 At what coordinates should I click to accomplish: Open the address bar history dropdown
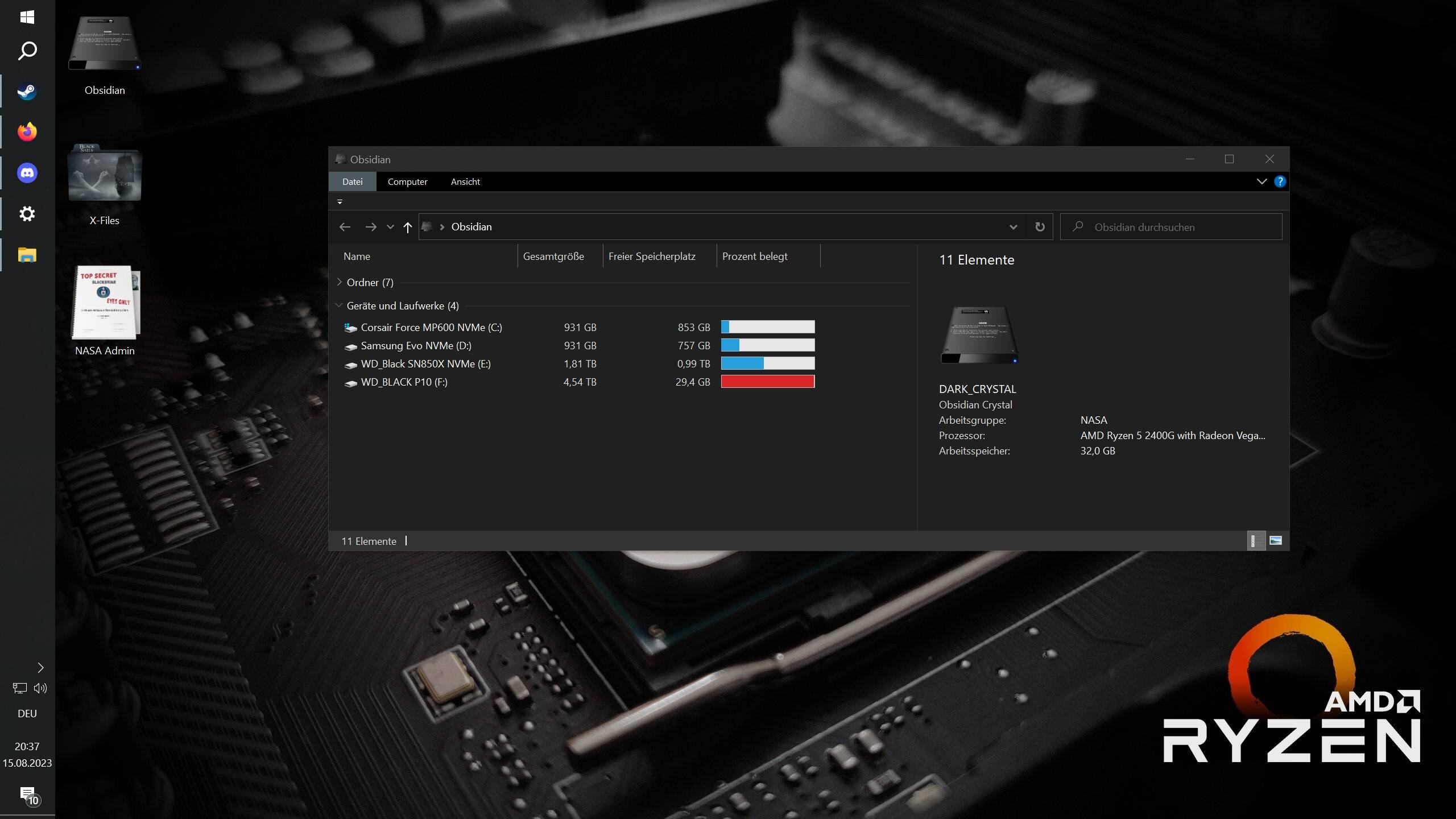click(1013, 227)
